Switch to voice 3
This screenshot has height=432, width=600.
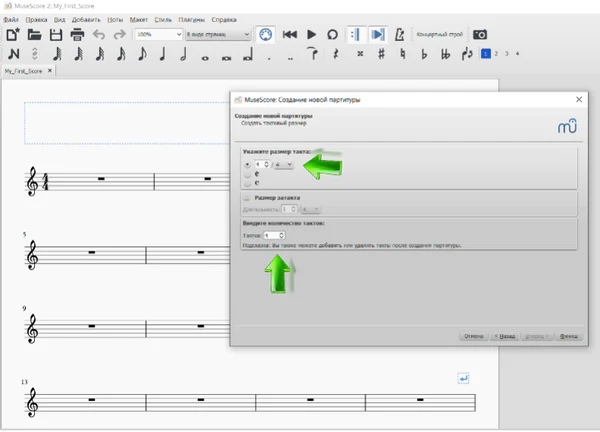507,54
